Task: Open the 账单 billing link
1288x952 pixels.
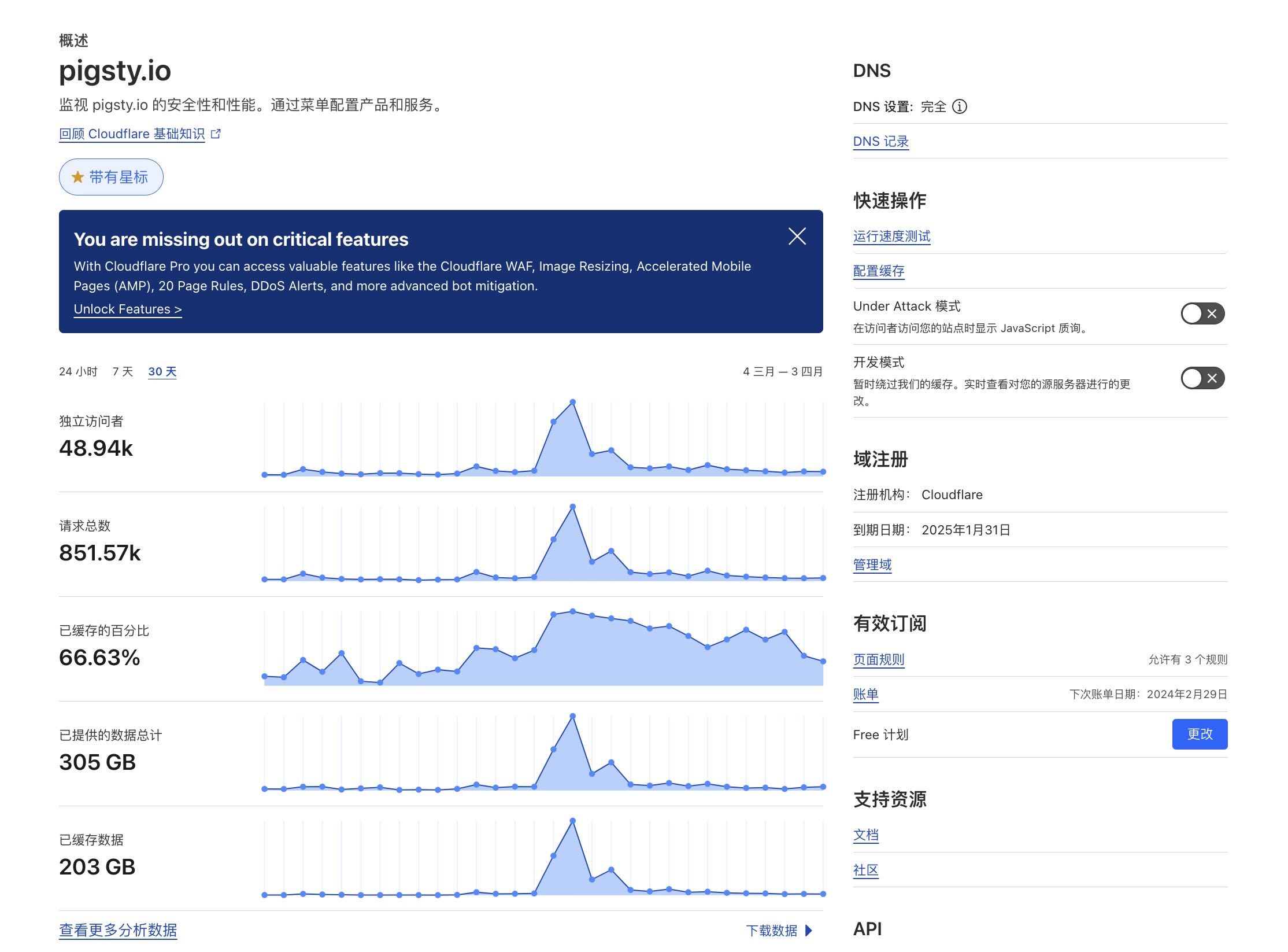Action: [x=865, y=694]
